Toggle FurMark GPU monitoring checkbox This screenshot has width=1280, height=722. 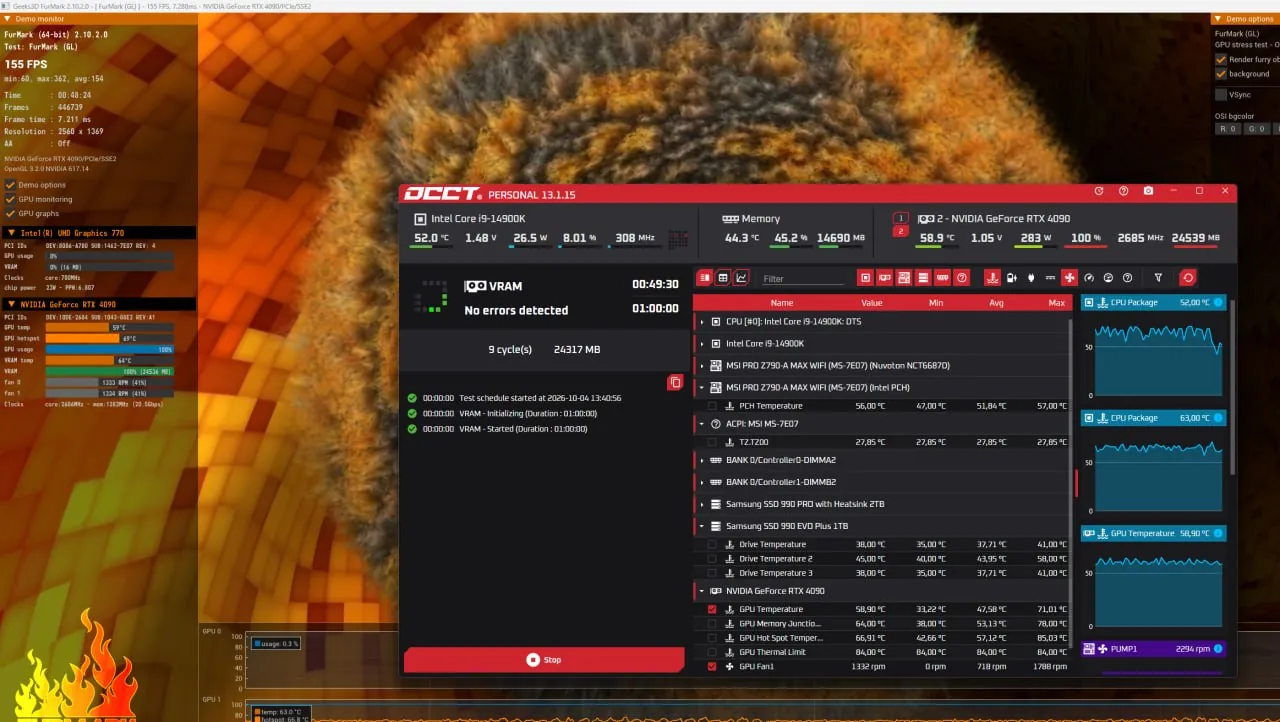pyautogui.click(x=10, y=199)
